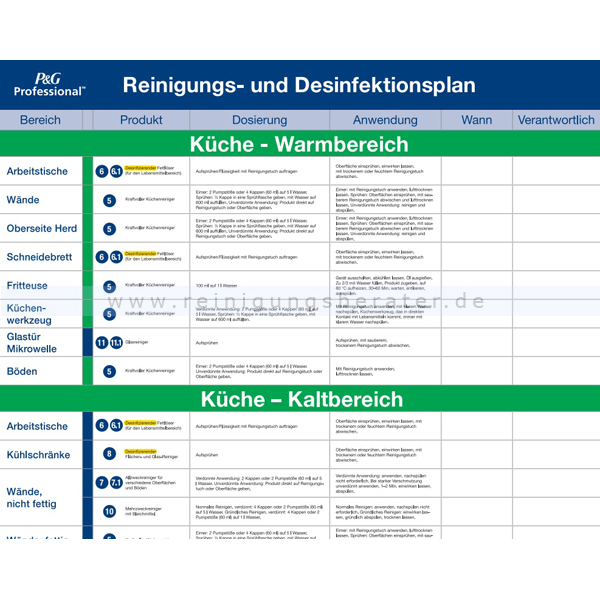Select the Dosierung column header

(x=259, y=120)
